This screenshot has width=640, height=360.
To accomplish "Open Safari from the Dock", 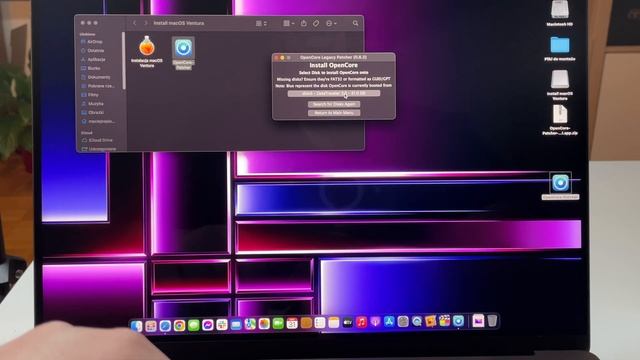I will point(165,326).
